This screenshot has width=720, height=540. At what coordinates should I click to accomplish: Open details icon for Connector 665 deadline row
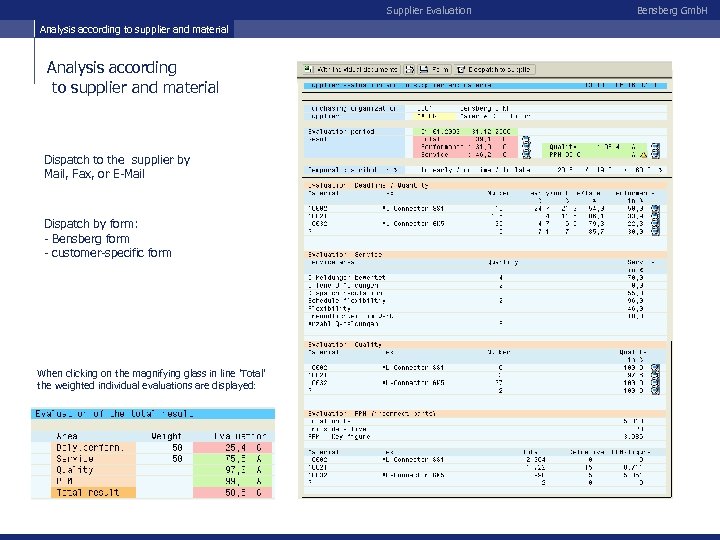pos(656,224)
